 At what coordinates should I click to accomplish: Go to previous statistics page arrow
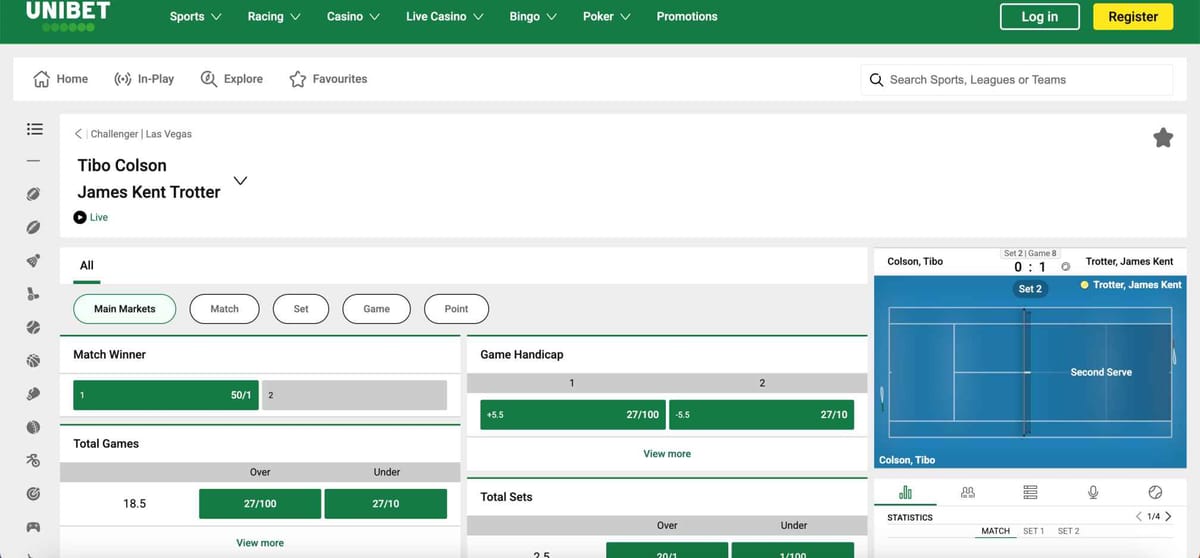pos(1139,517)
